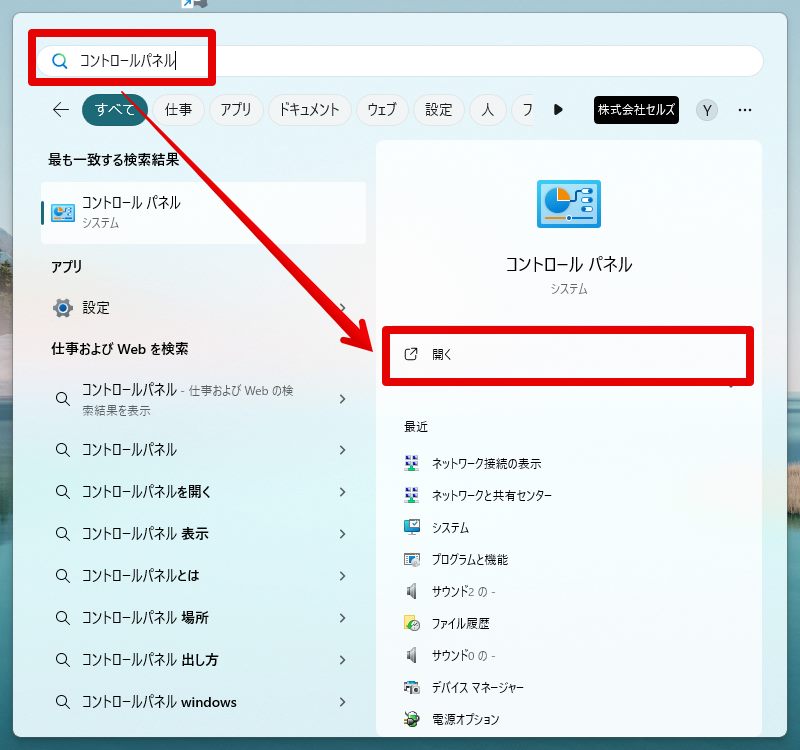Open the three-dot more options menu

click(x=744, y=110)
